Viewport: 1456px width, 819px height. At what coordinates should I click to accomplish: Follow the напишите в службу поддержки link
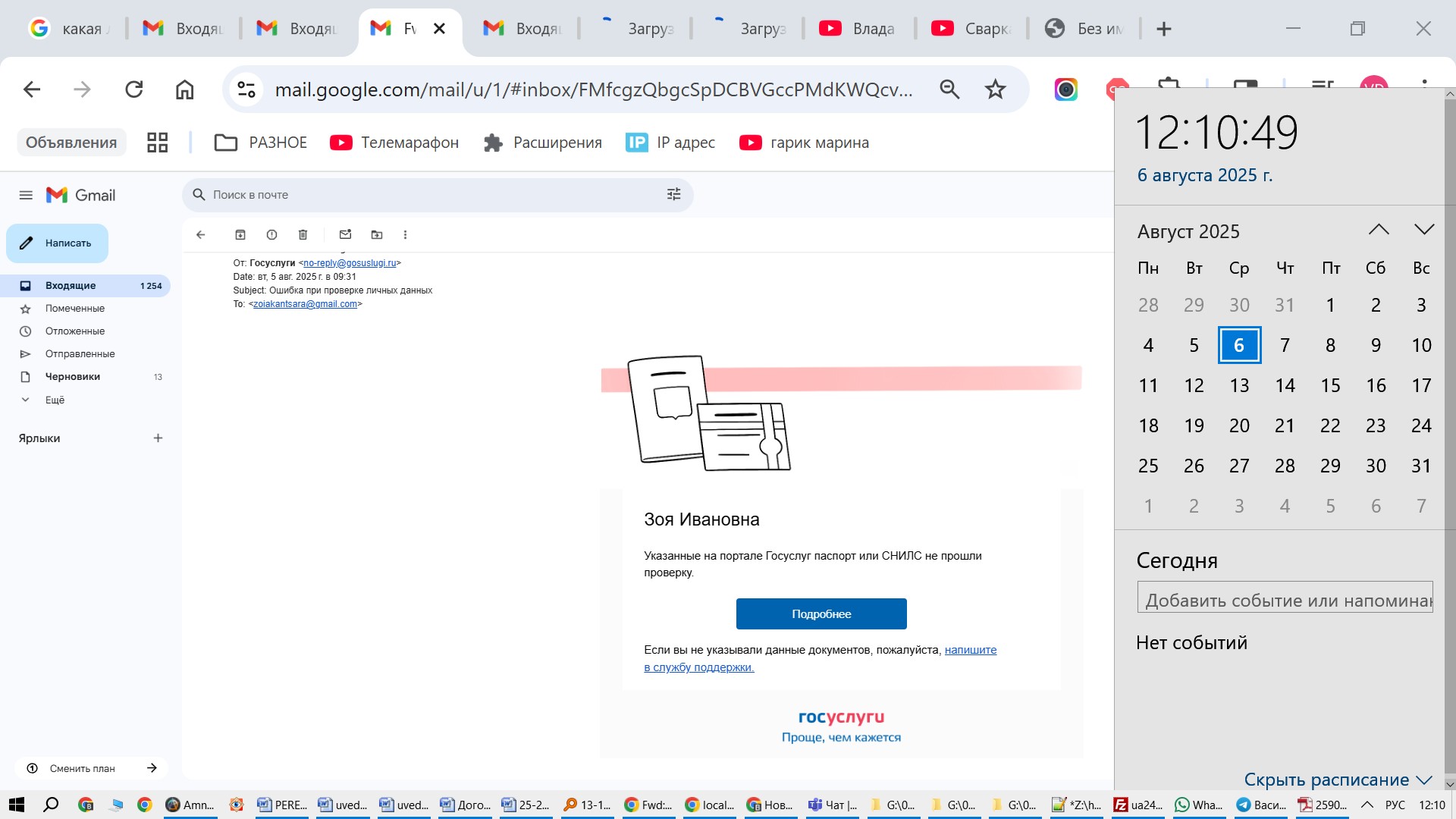[820, 658]
